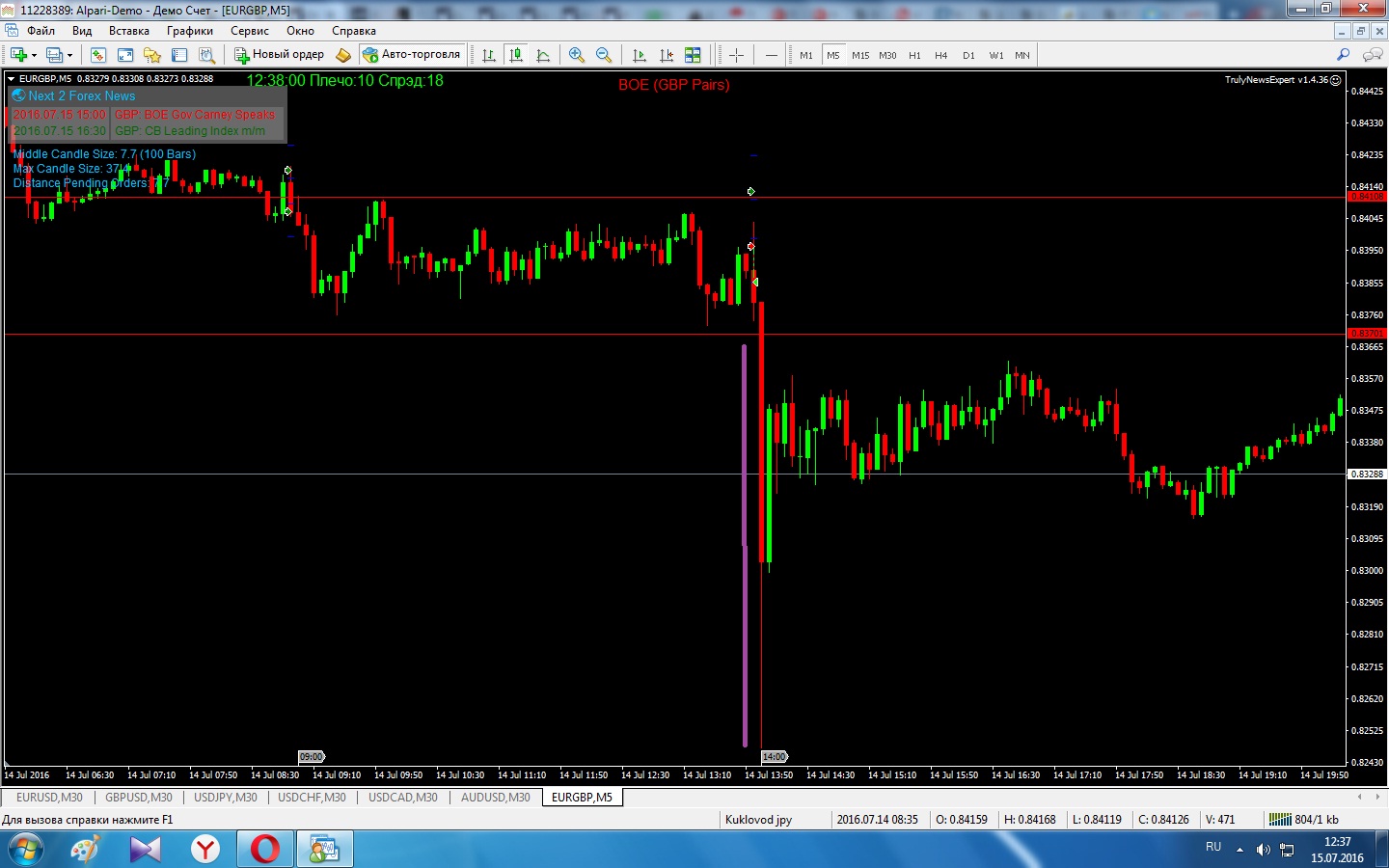Select the M5 timeframe
This screenshot has width=1389, height=868.
click(x=833, y=55)
